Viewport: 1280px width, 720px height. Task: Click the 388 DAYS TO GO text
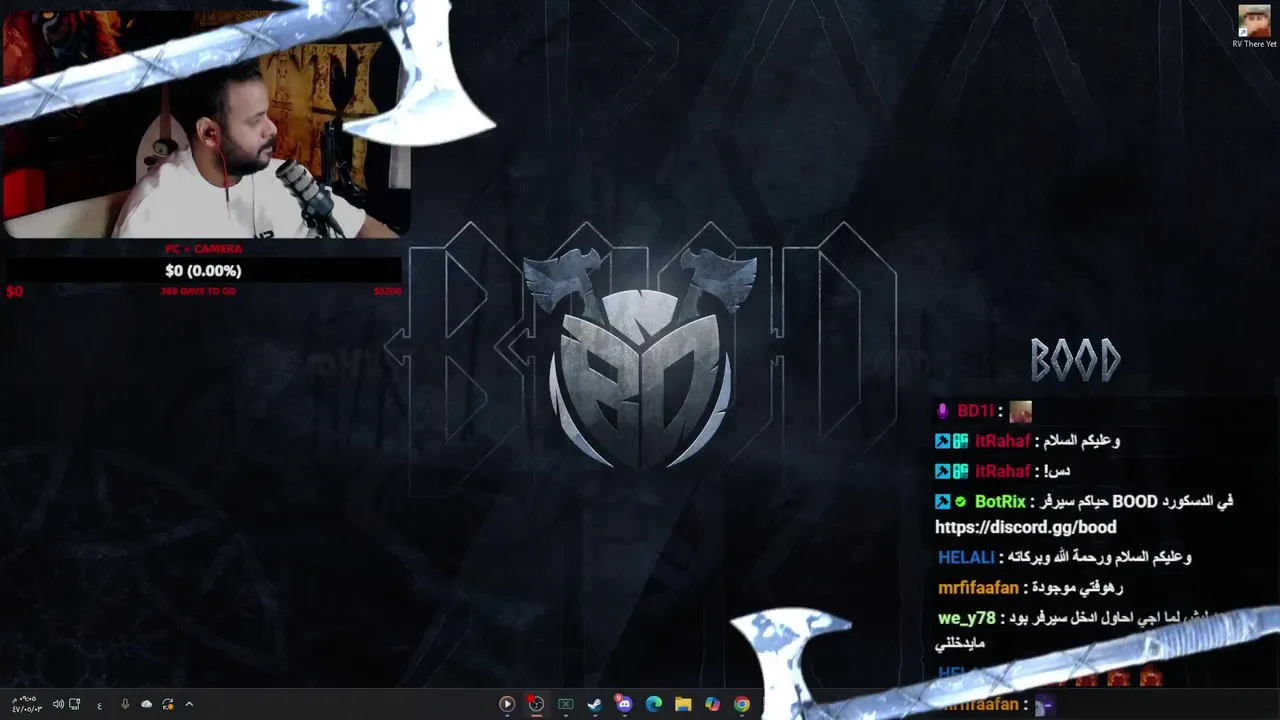pos(198,291)
